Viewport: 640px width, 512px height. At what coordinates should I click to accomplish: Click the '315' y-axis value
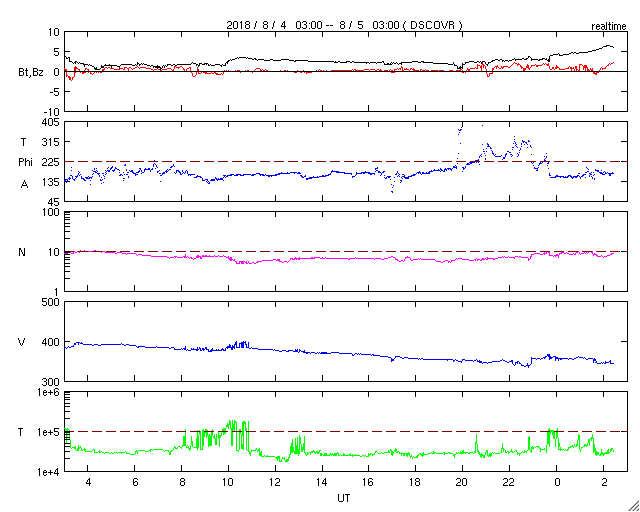(51, 142)
